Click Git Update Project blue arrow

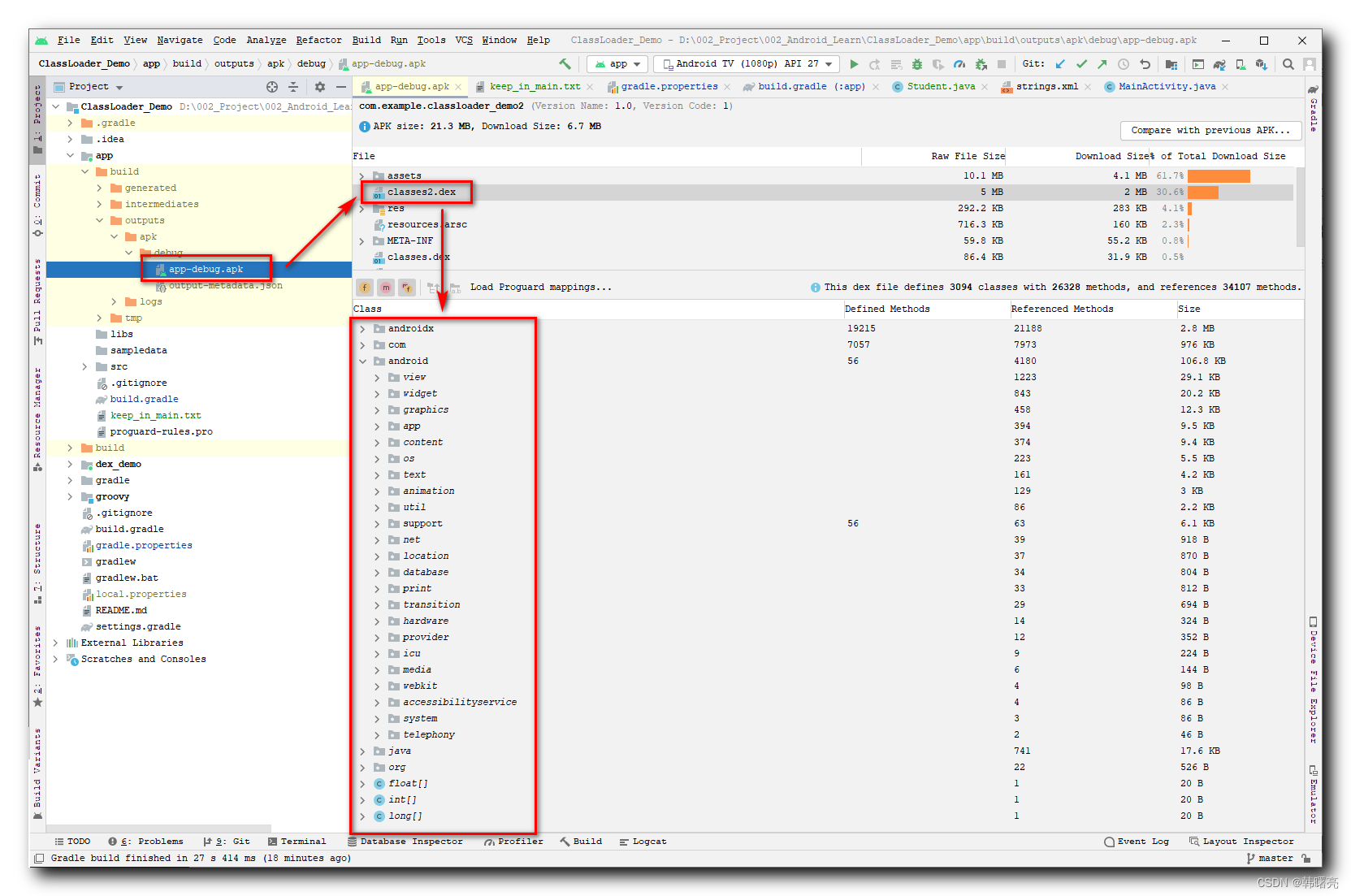point(1060,63)
